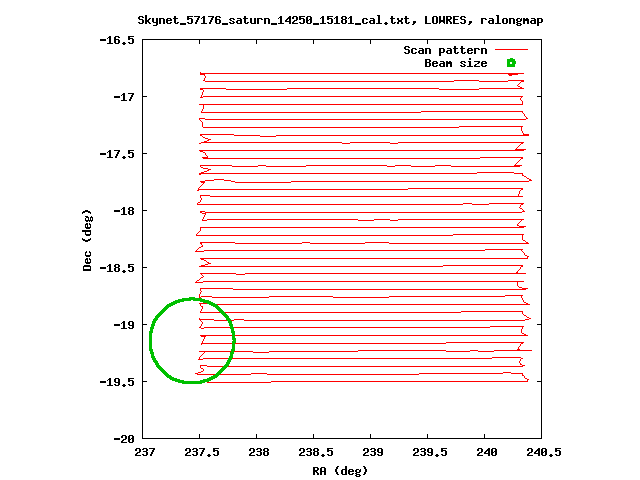The width and height of the screenshot is (640, 480).
Task: Click the 'RA (deg)' axis label
Action: click(x=340, y=471)
